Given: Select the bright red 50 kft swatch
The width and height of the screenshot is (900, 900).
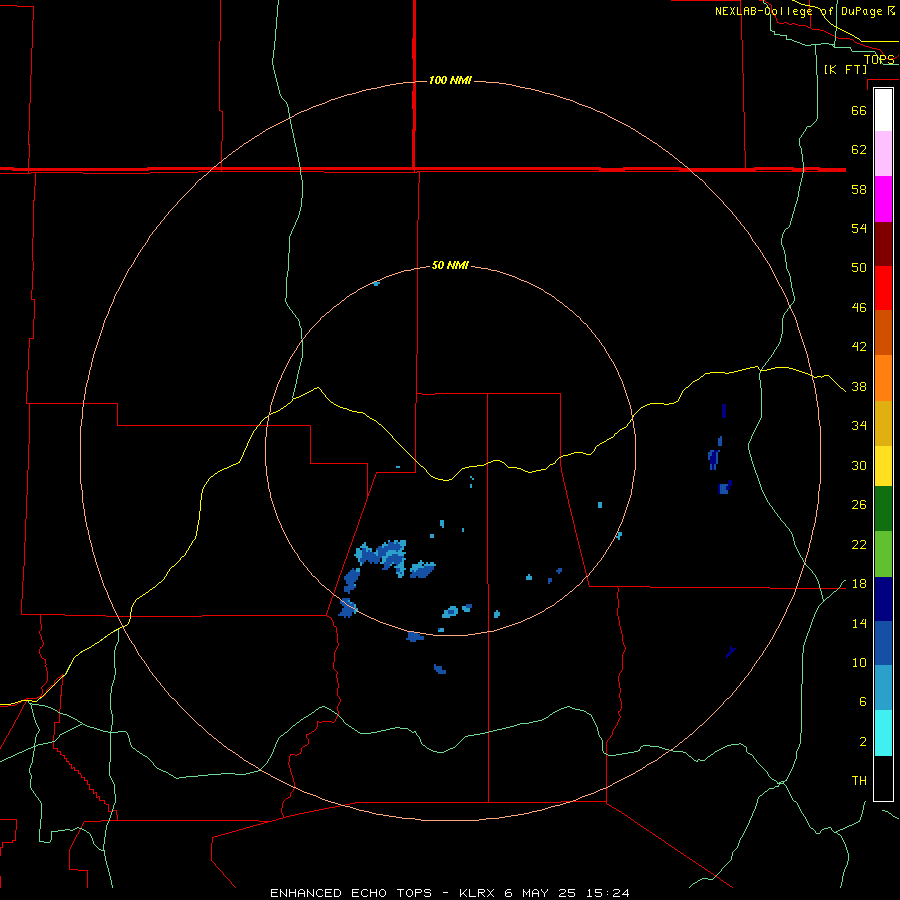Looking at the screenshot, I should [x=883, y=288].
